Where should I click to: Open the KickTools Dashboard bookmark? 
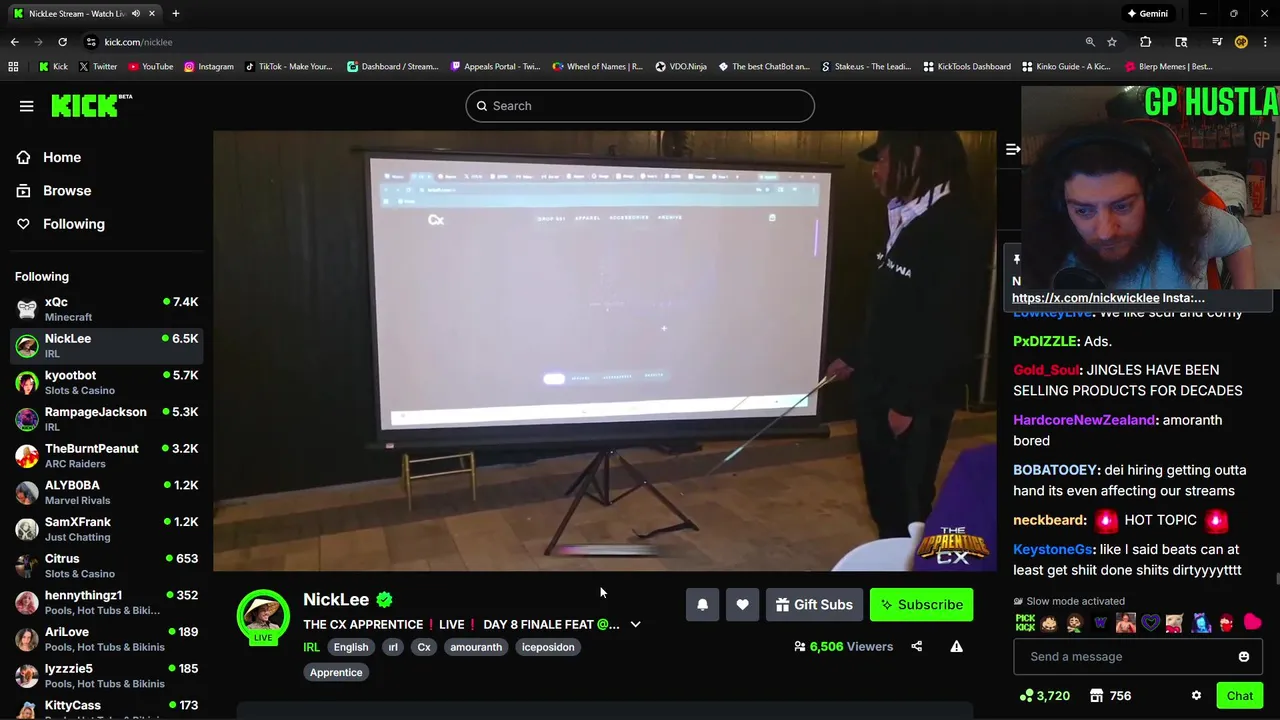967,67
